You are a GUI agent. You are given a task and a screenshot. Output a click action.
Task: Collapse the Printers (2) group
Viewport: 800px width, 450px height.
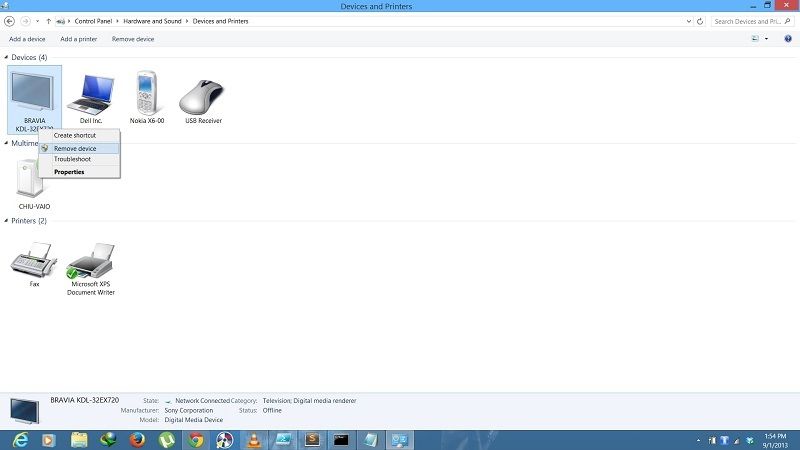click(x=6, y=220)
